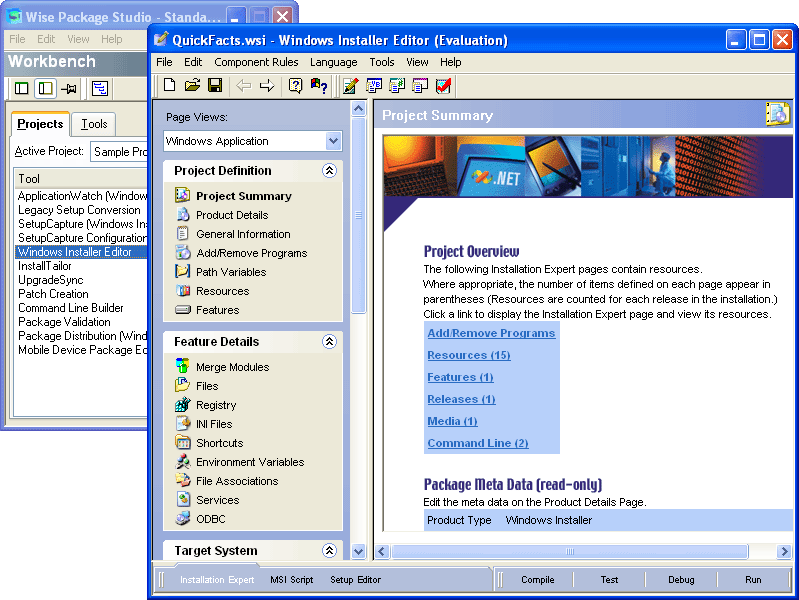Switch to MSI Script tab

291,580
